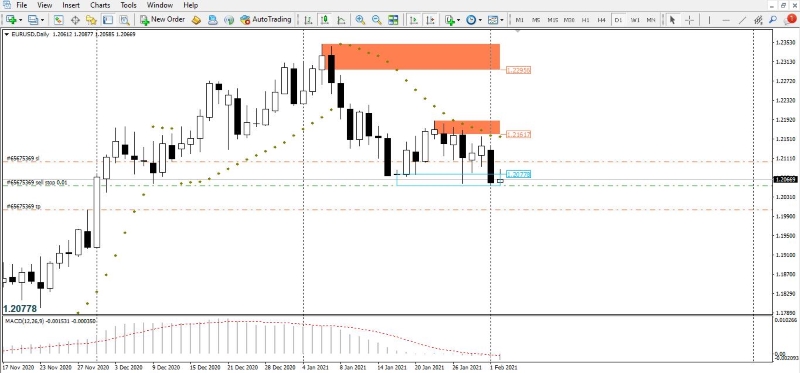The height and width of the screenshot is (373, 800).
Task: Open the Profiles icon
Action: (33, 20)
